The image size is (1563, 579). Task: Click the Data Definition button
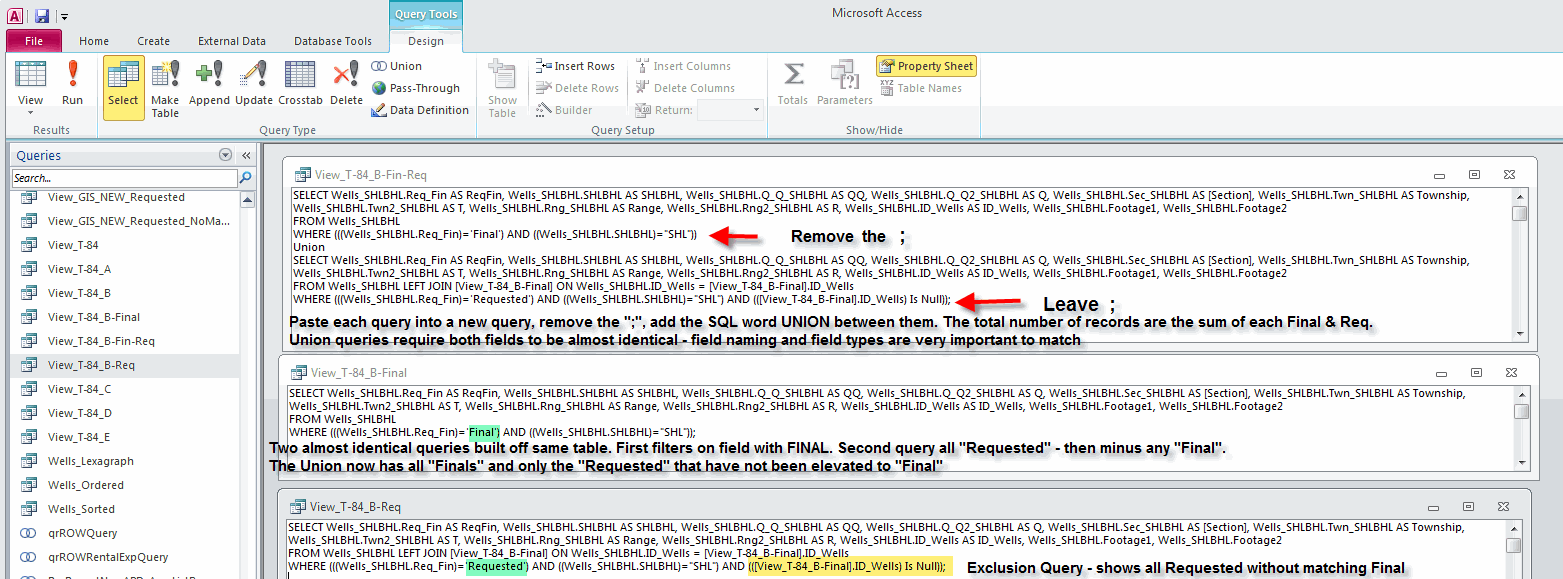[x=420, y=110]
